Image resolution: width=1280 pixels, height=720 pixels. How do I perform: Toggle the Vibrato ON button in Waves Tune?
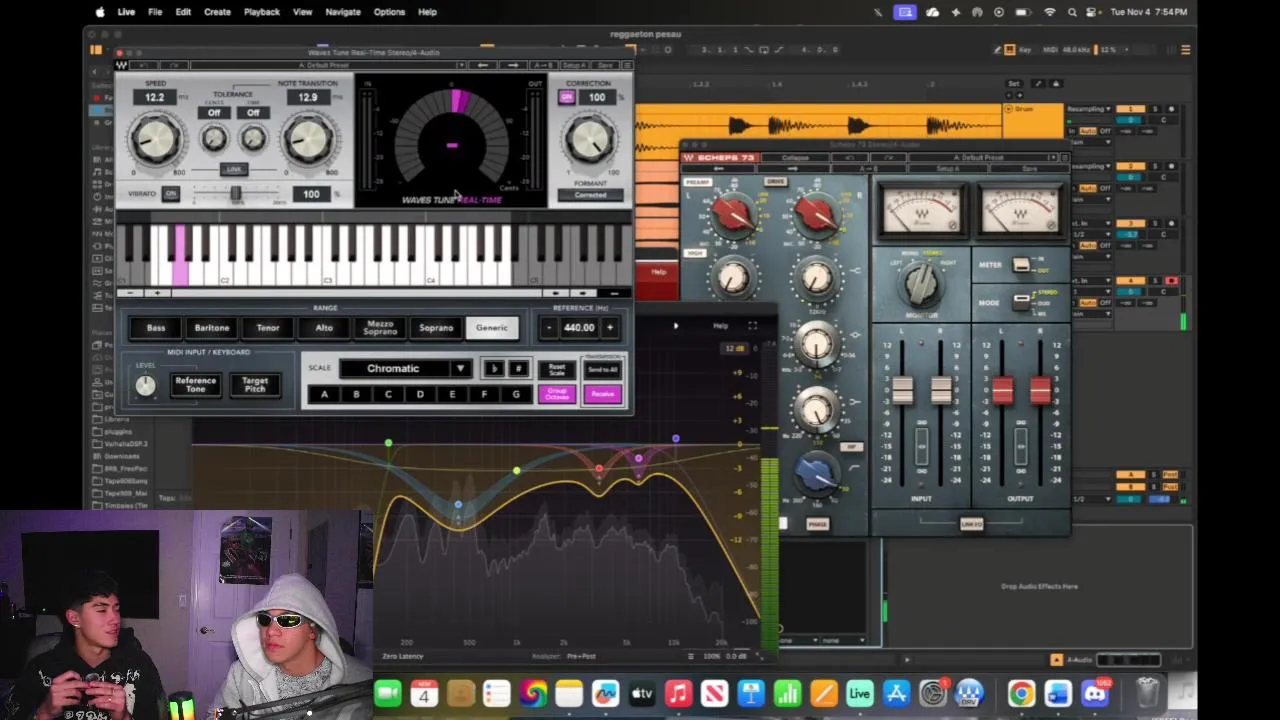[171, 194]
